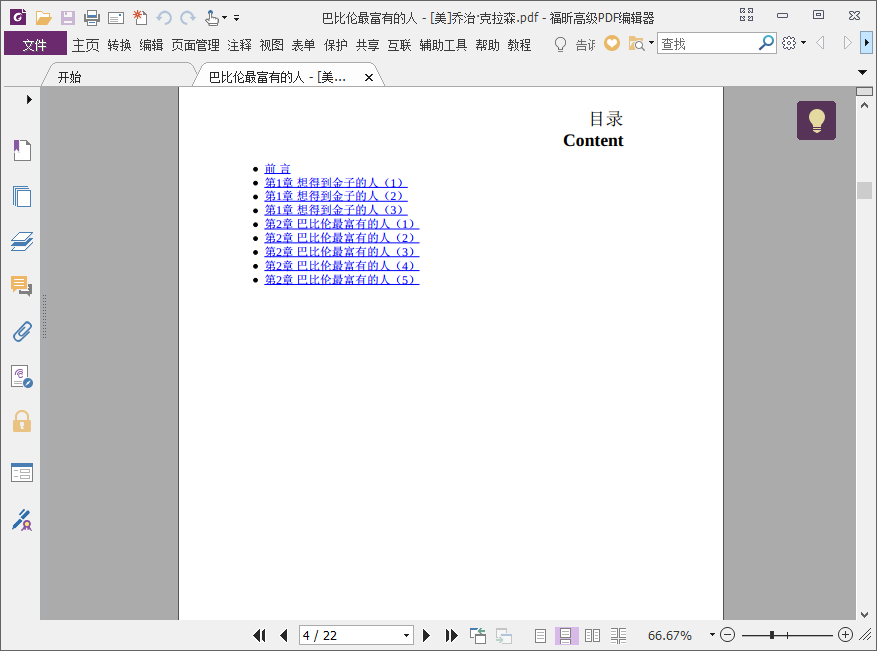The image size is (877, 651).
Task: Expand the ribbon scroll right arrow
Action: coord(866,43)
